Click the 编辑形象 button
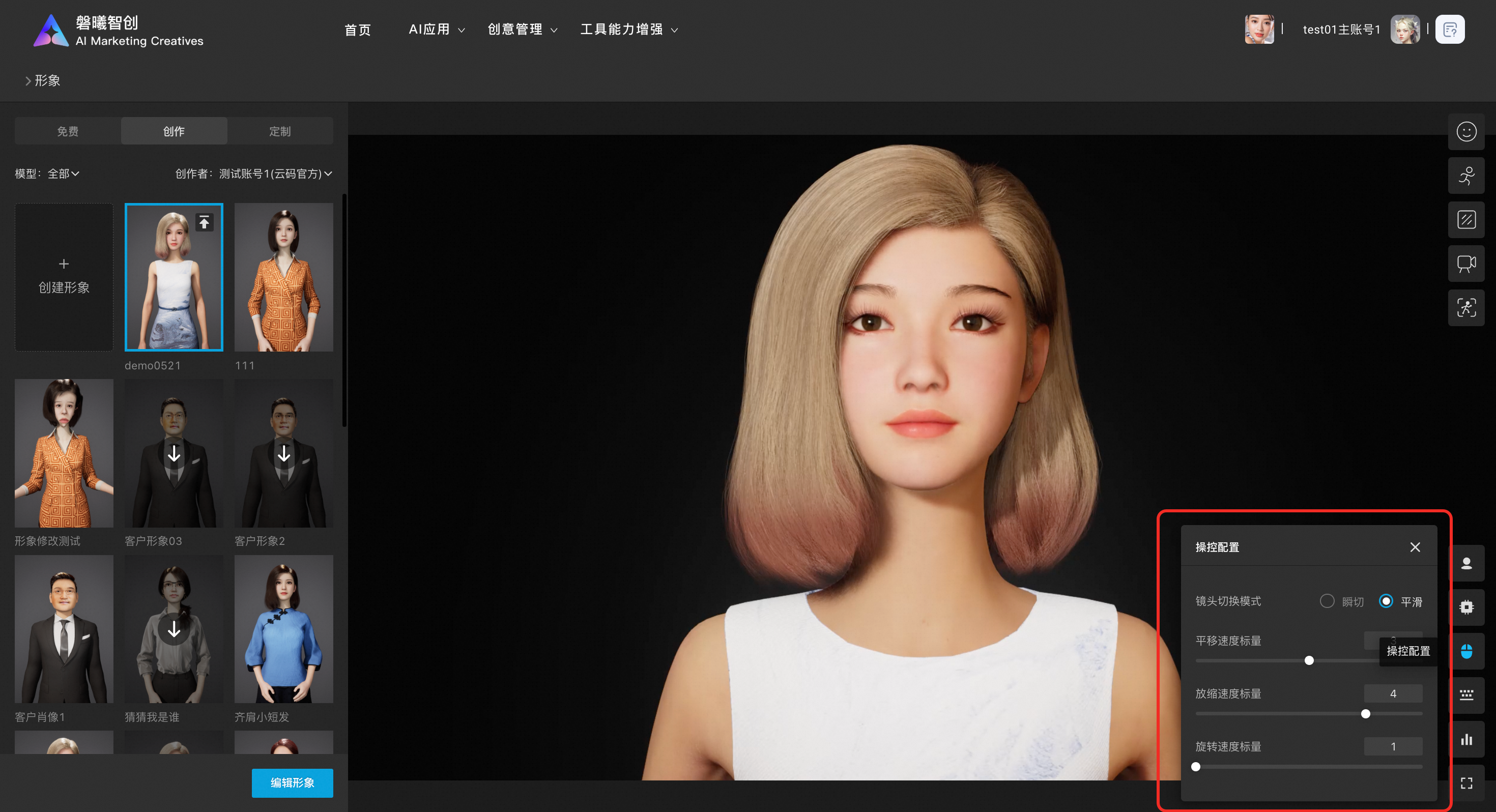This screenshot has height=812, width=1496. coord(292,783)
